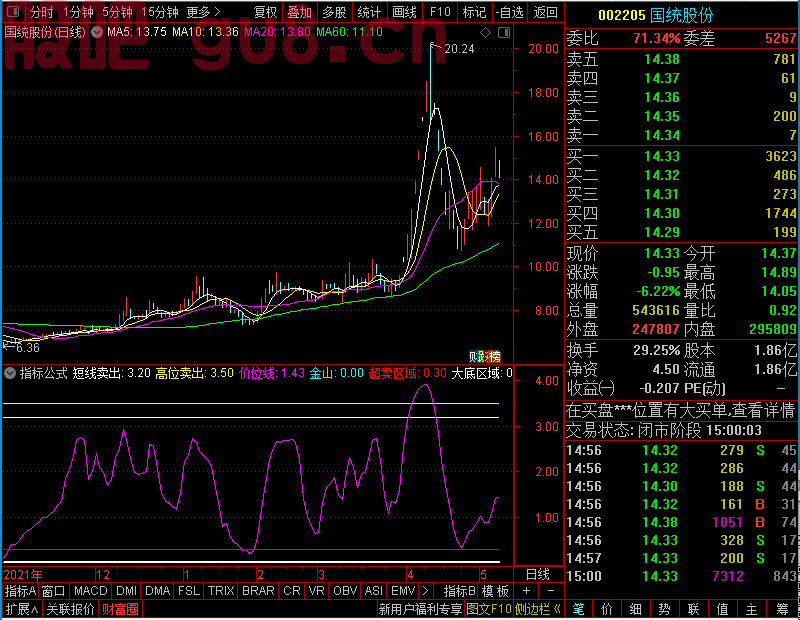Select BRAR indicator
The height and width of the screenshot is (620, 800).
point(258,591)
